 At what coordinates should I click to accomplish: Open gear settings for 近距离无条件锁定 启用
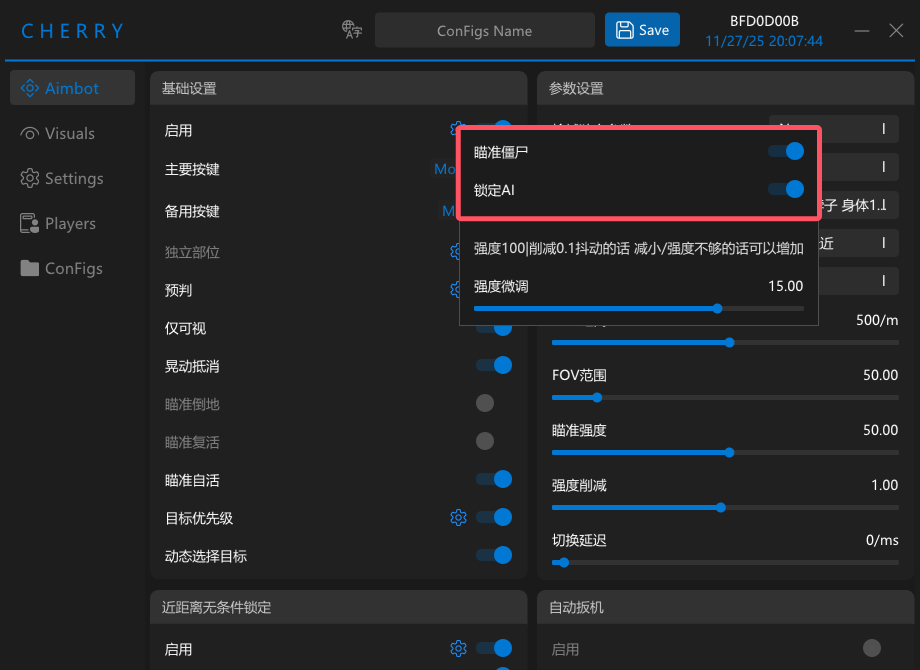tap(458, 648)
